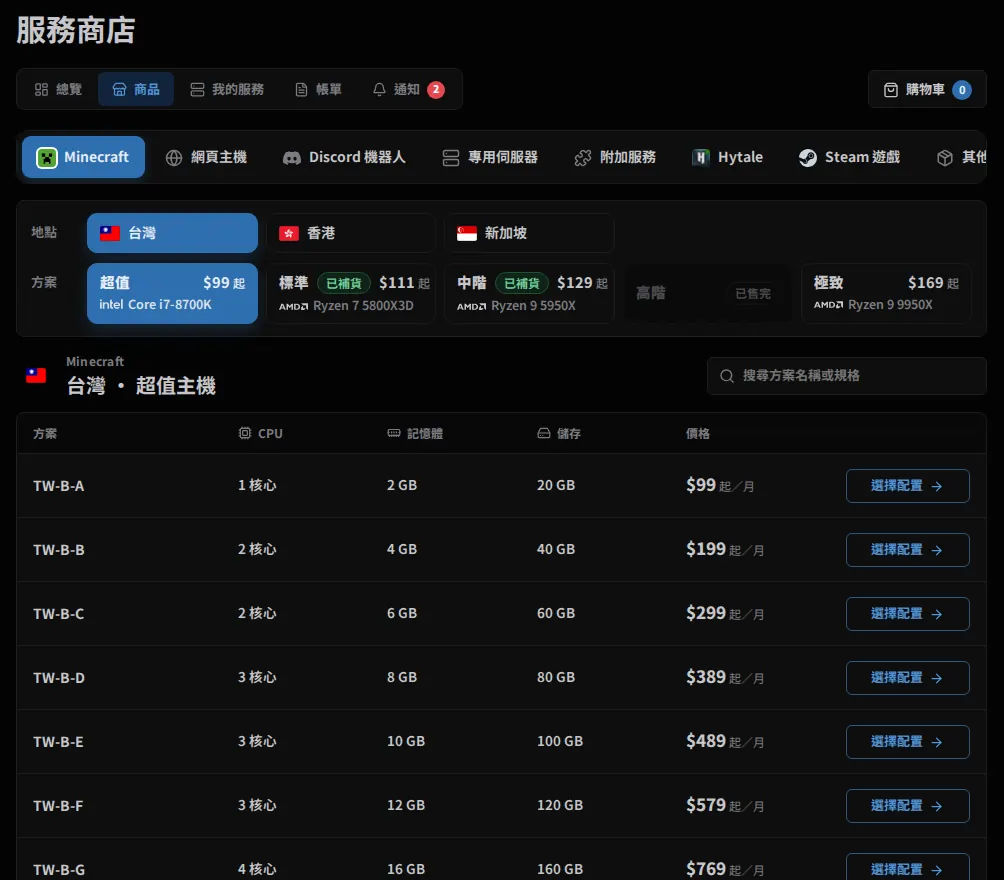This screenshot has height=880, width=1004.
Task: Open the 購物車 shopping cart
Action: (x=927, y=90)
